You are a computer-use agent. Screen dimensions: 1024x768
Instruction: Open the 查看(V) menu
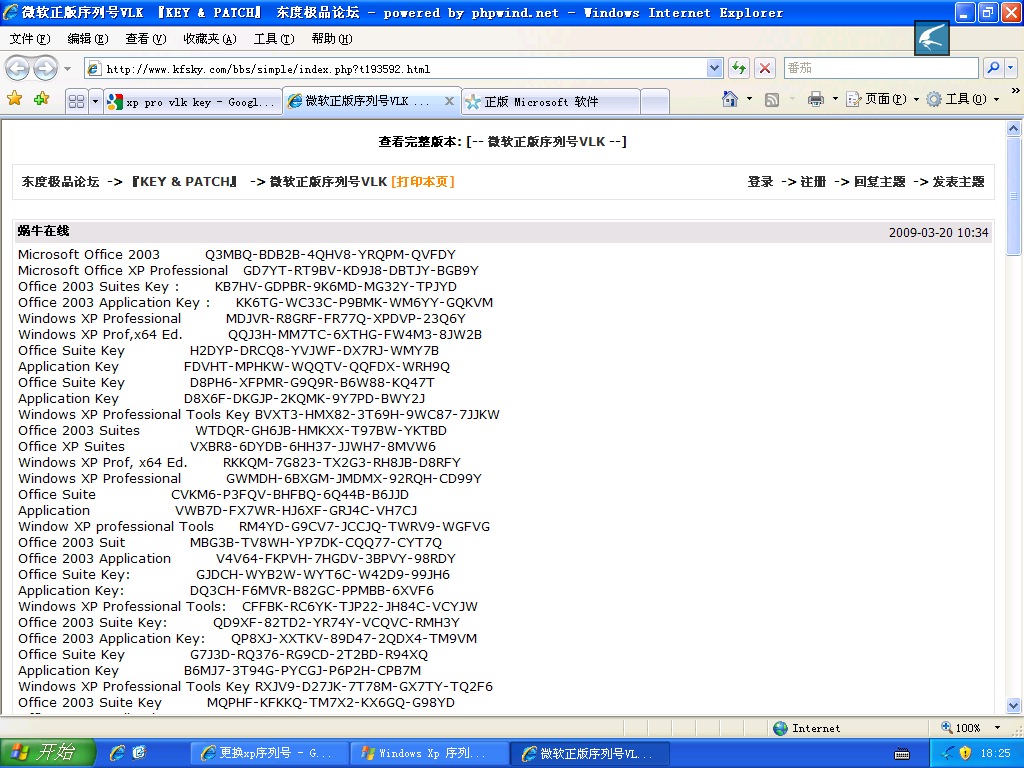point(146,39)
